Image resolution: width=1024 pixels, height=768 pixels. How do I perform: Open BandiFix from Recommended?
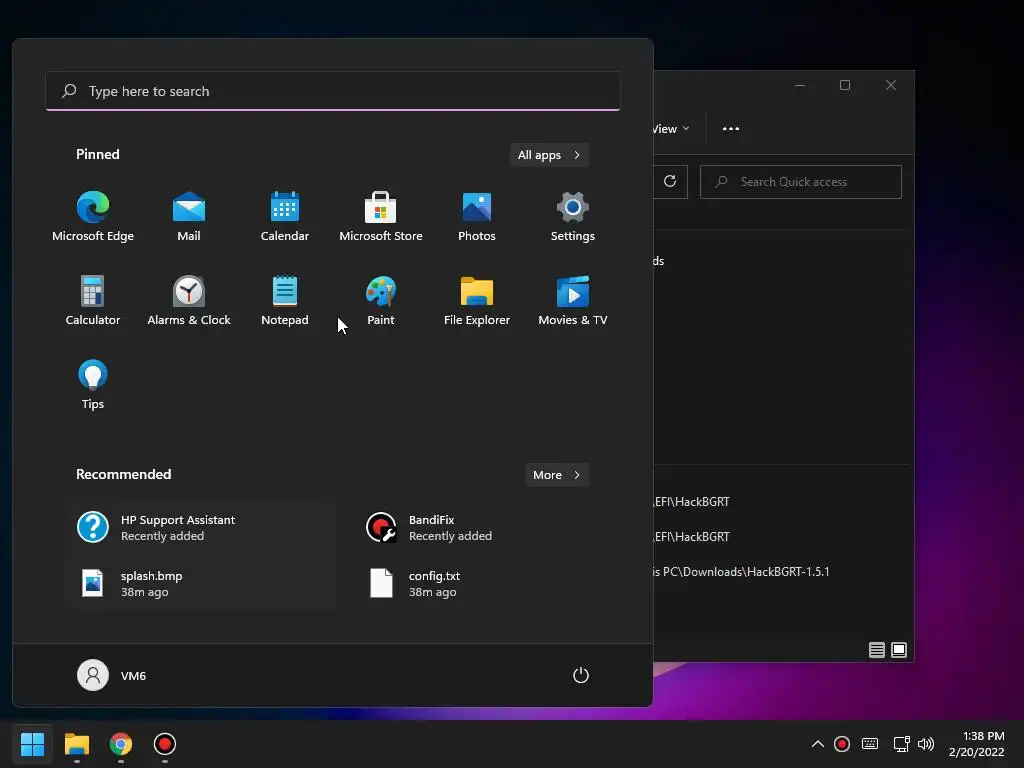tap(487, 528)
